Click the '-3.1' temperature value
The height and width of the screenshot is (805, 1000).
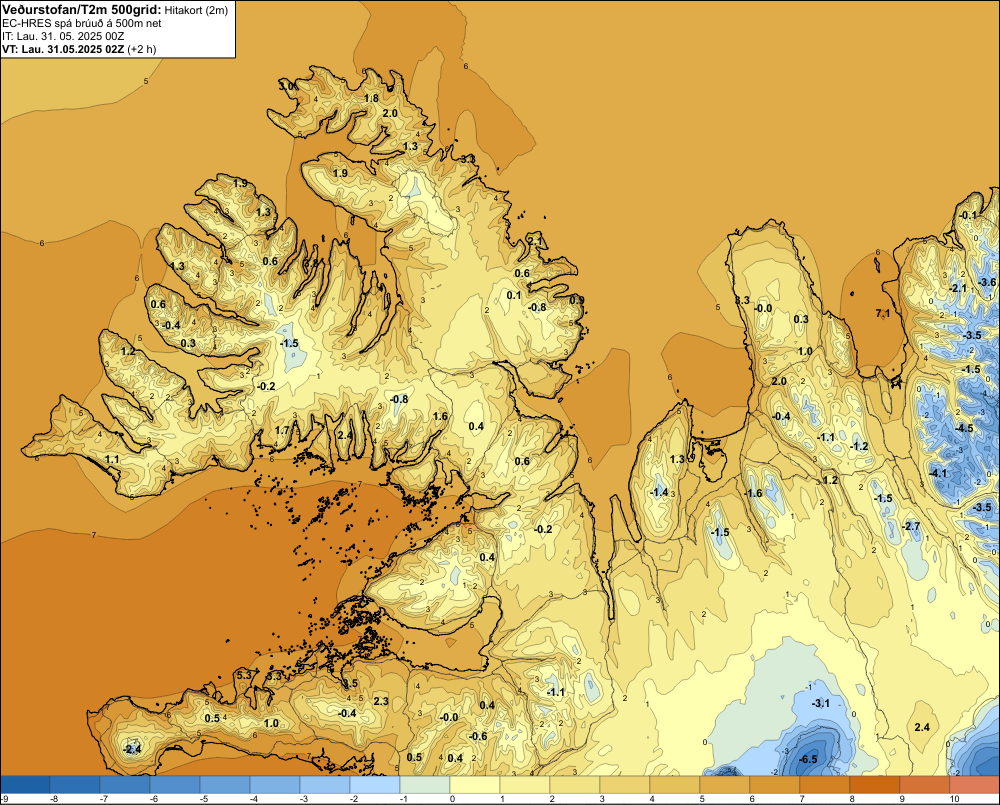tap(820, 703)
